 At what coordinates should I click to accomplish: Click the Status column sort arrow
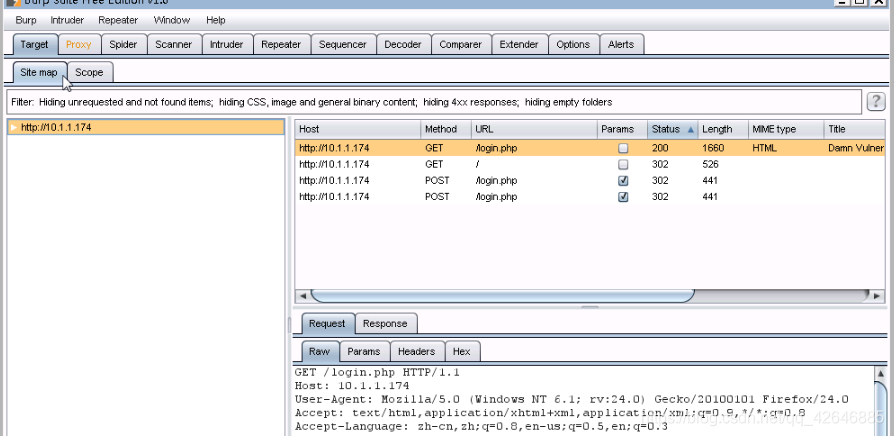(689, 130)
